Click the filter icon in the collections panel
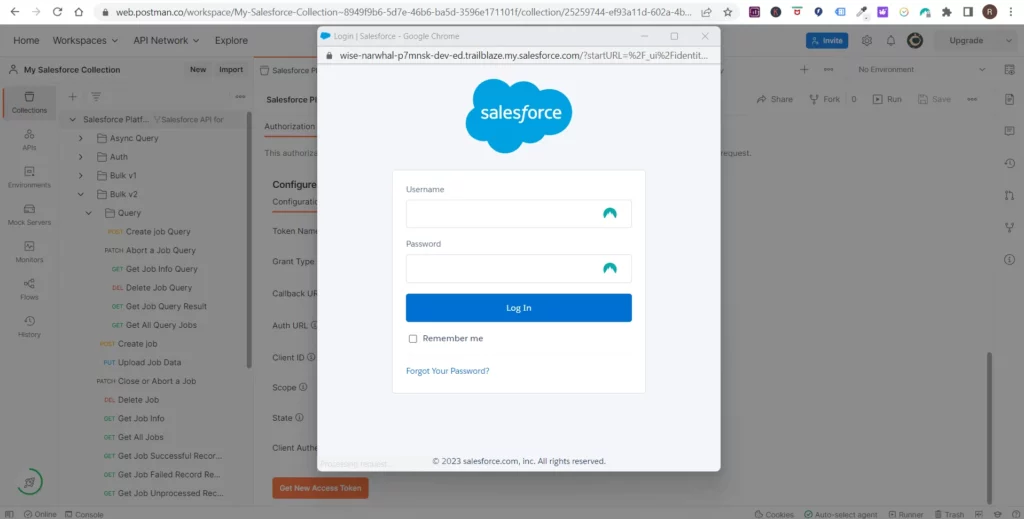Screen dimensions: 1024x519 point(96,97)
